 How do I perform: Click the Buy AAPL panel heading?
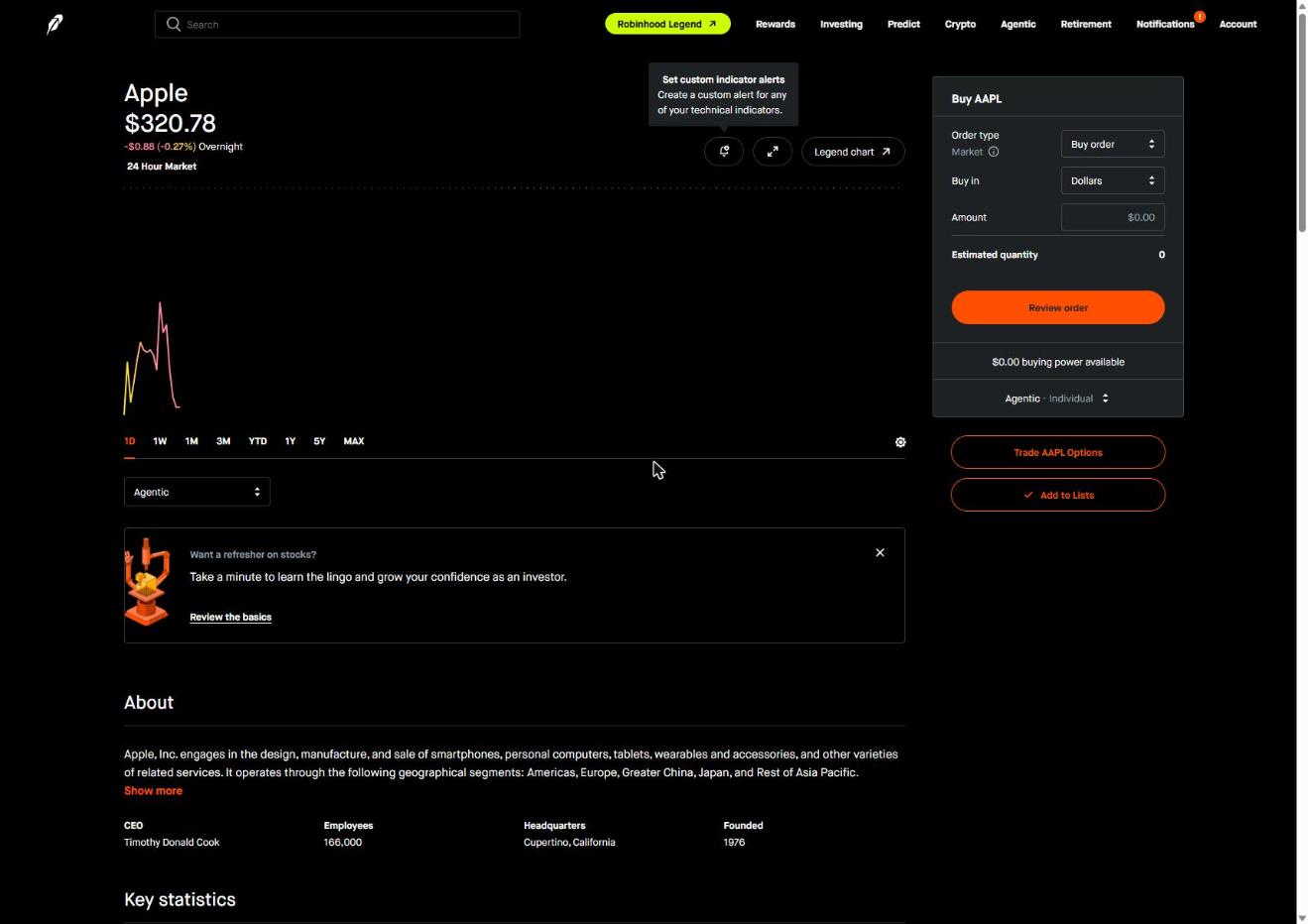977,98
